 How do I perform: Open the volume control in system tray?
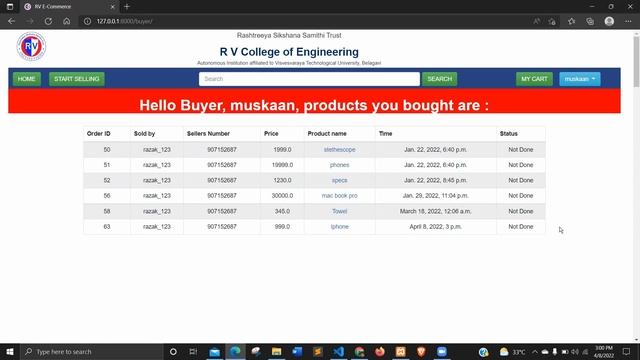[x=575, y=352]
